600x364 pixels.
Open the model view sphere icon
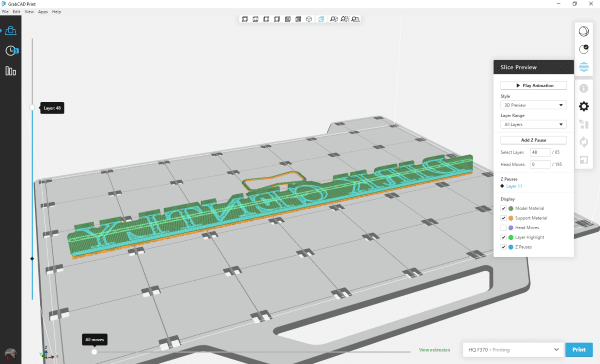[x=584, y=31]
